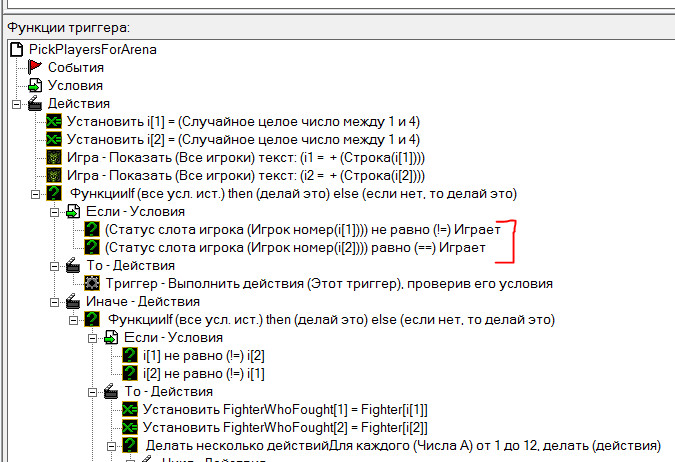Collapse the Делать несколько действий loop node
This screenshot has width=675, height=462.
[111, 446]
